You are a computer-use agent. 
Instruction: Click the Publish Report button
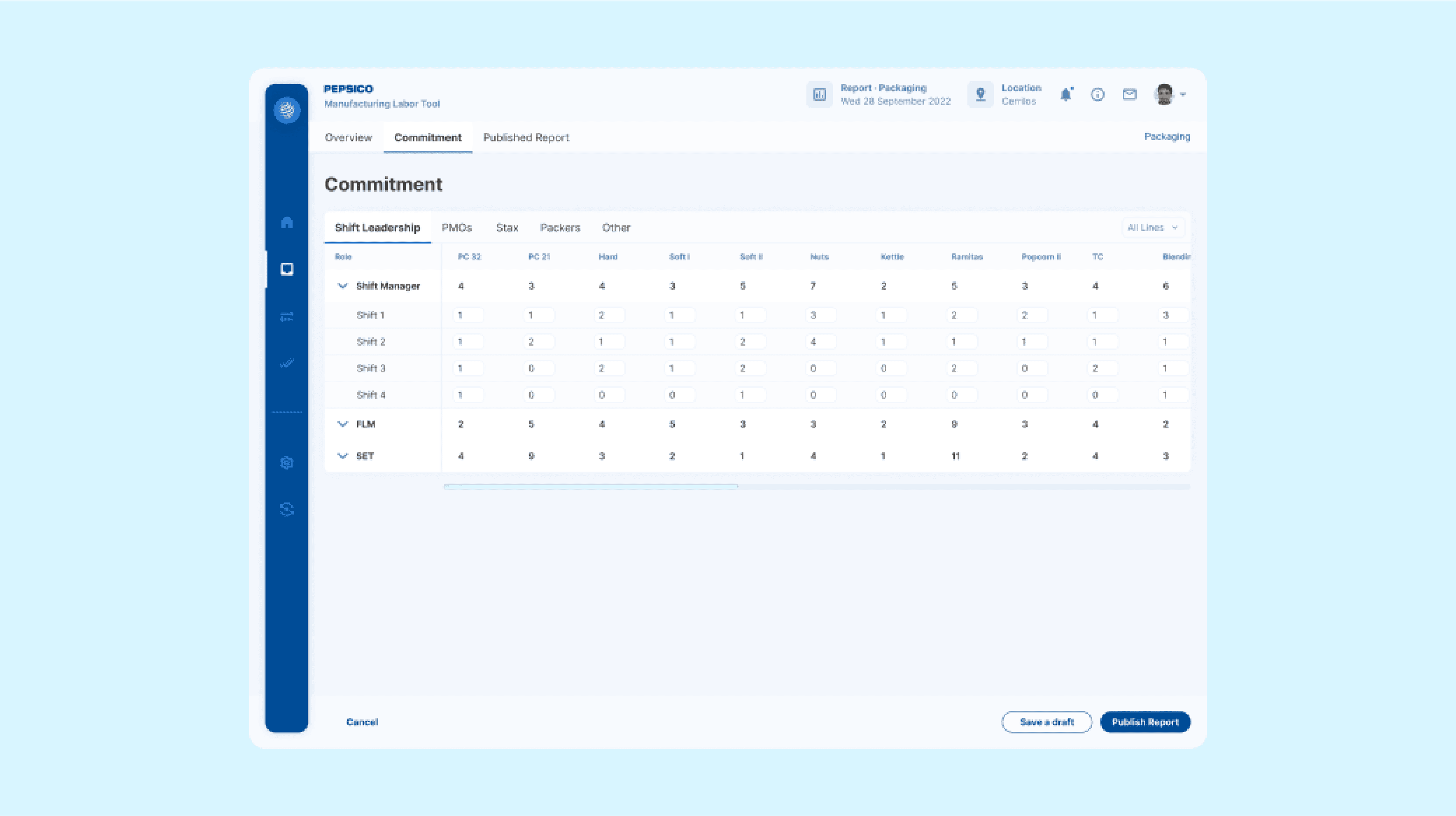[1145, 722]
